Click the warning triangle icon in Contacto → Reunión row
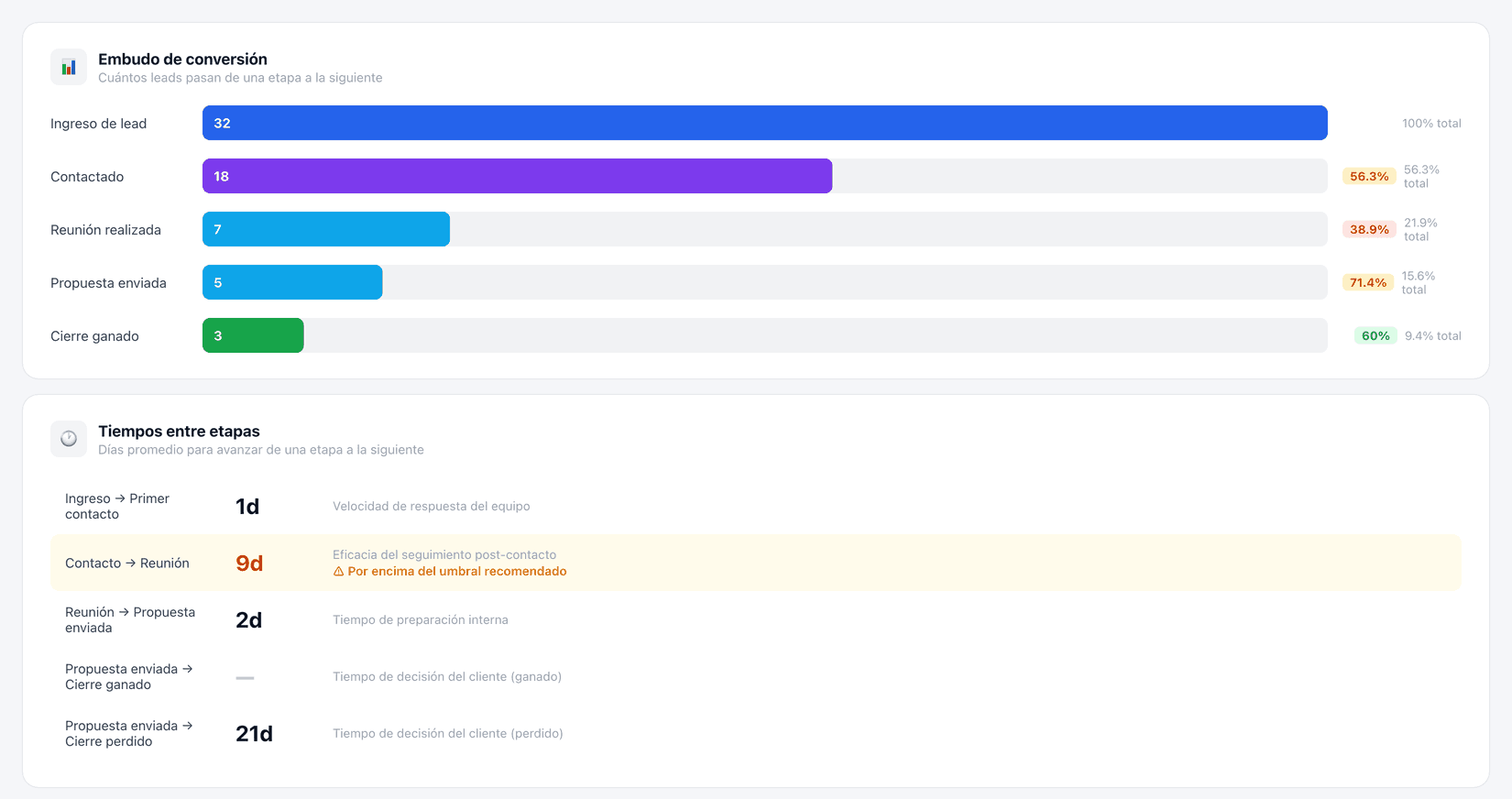Viewport: 1512px width, 799px height. 338,572
